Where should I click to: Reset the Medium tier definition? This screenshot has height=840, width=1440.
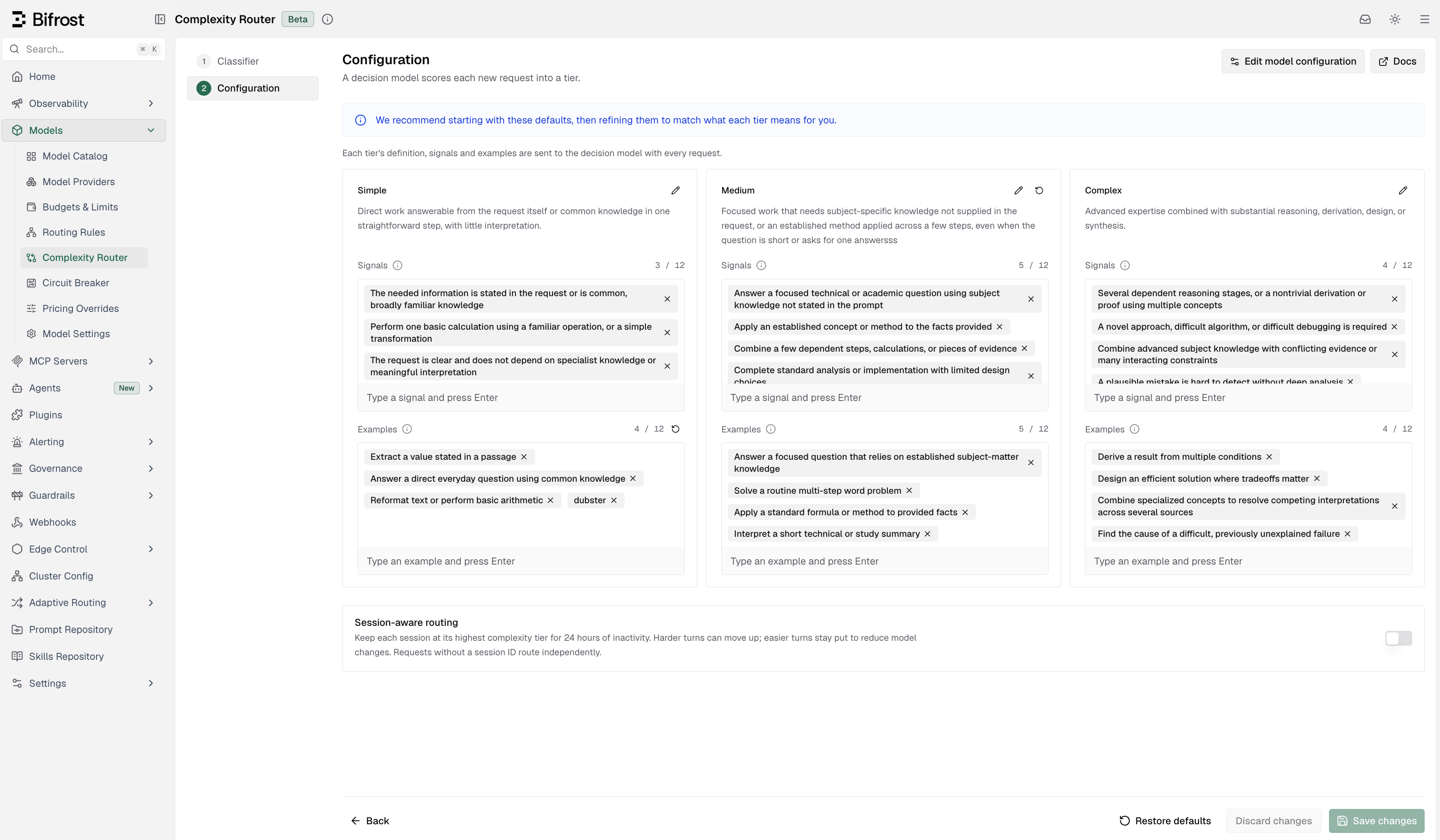1039,190
